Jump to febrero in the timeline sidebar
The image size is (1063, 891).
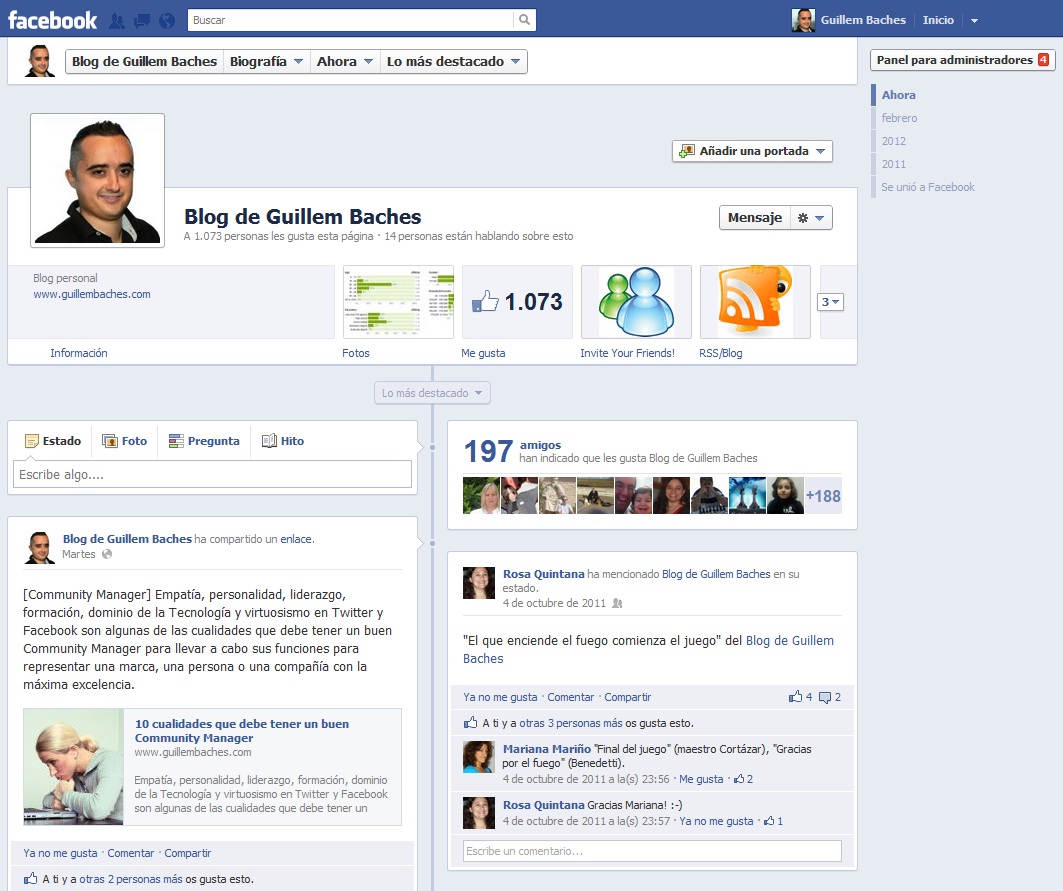click(899, 118)
